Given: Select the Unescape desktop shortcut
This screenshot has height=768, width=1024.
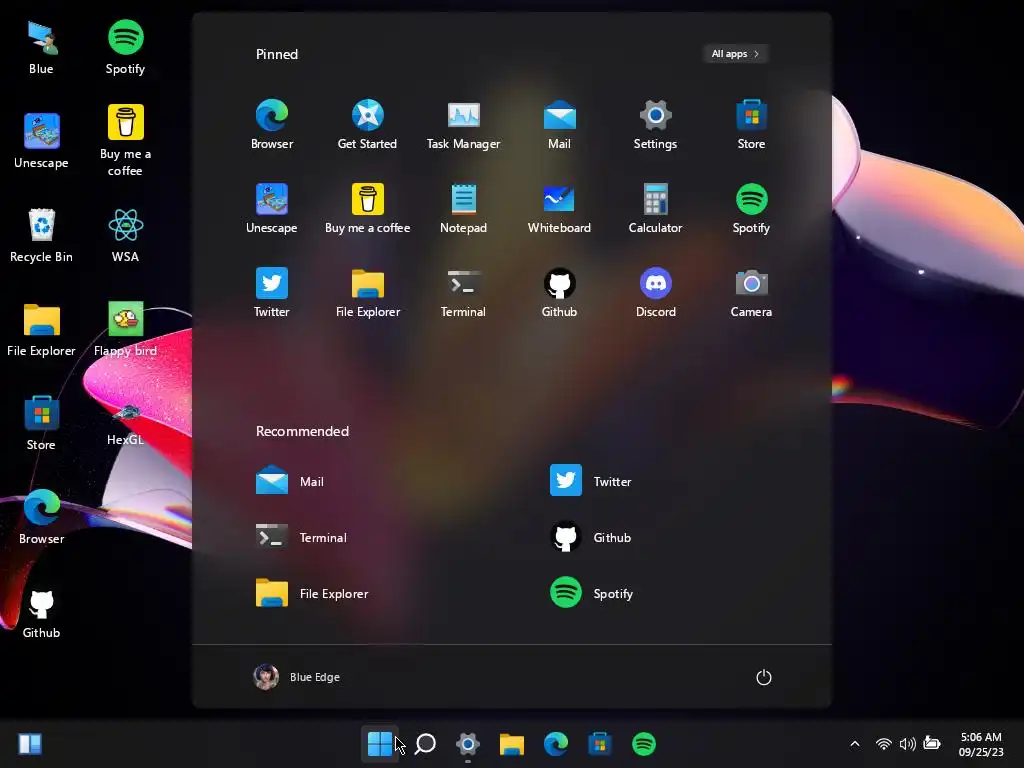Looking at the screenshot, I should point(41,140).
